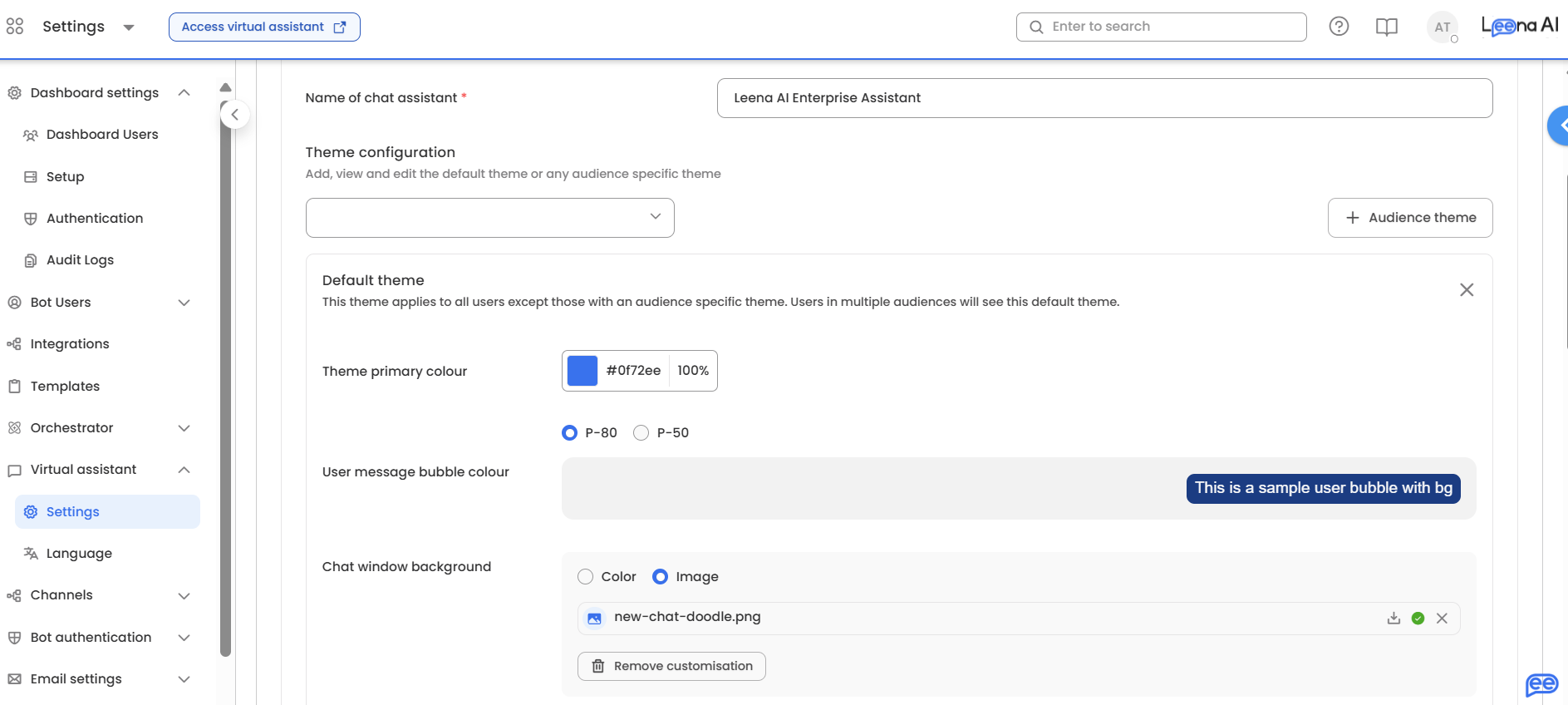Open Audit Logs in the sidebar
This screenshot has height=705, width=1568.
[x=80, y=260]
